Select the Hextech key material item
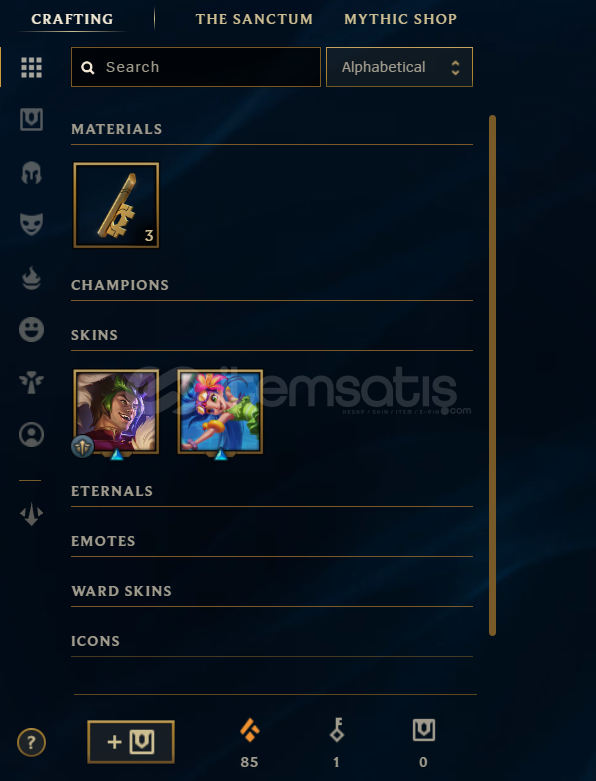Screen dimensions: 596x781 click(x=116, y=205)
